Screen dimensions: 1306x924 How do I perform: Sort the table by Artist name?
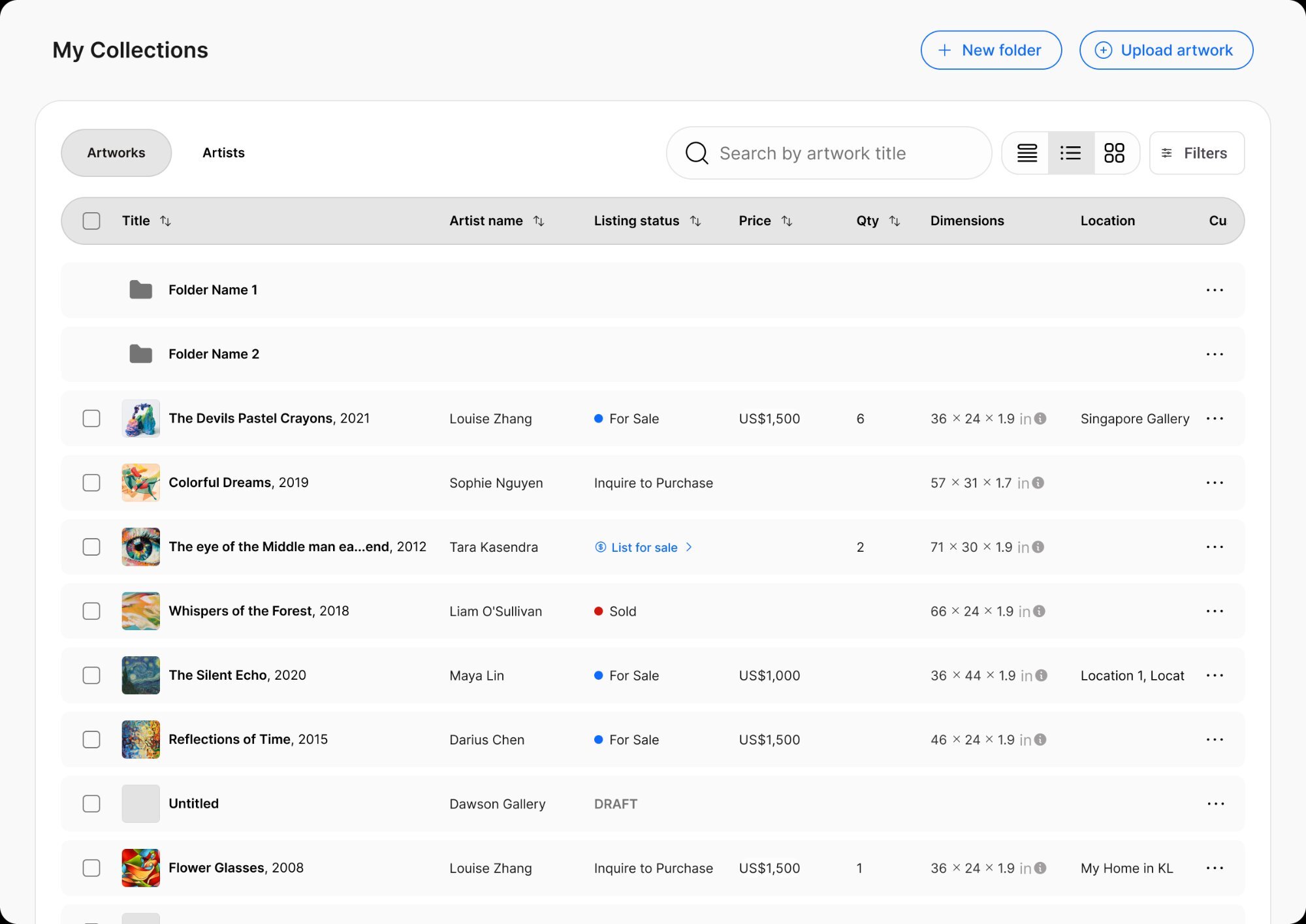click(x=539, y=221)
